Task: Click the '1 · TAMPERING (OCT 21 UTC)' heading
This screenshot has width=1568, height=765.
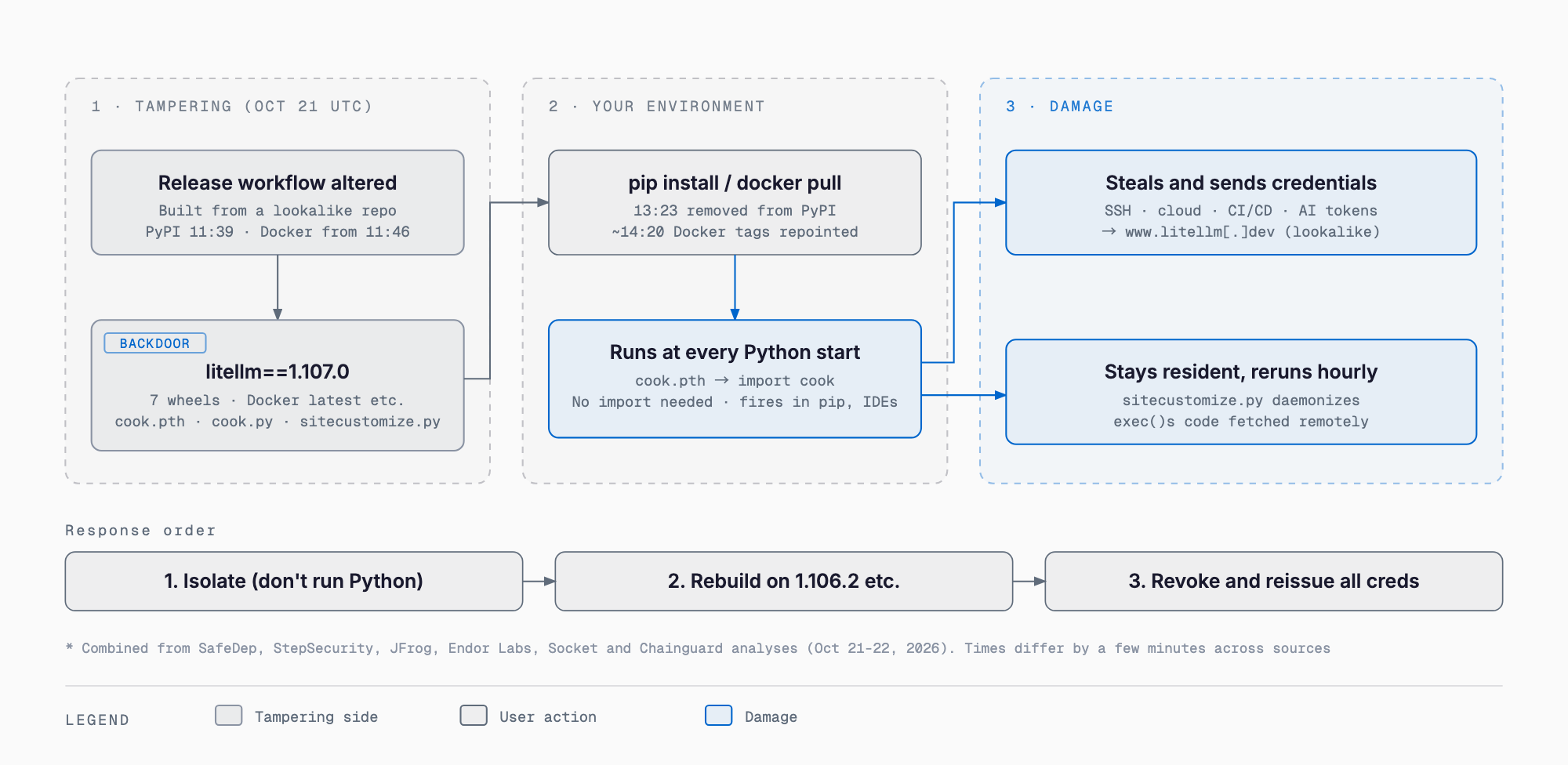Action: click(x=232, y=106)
